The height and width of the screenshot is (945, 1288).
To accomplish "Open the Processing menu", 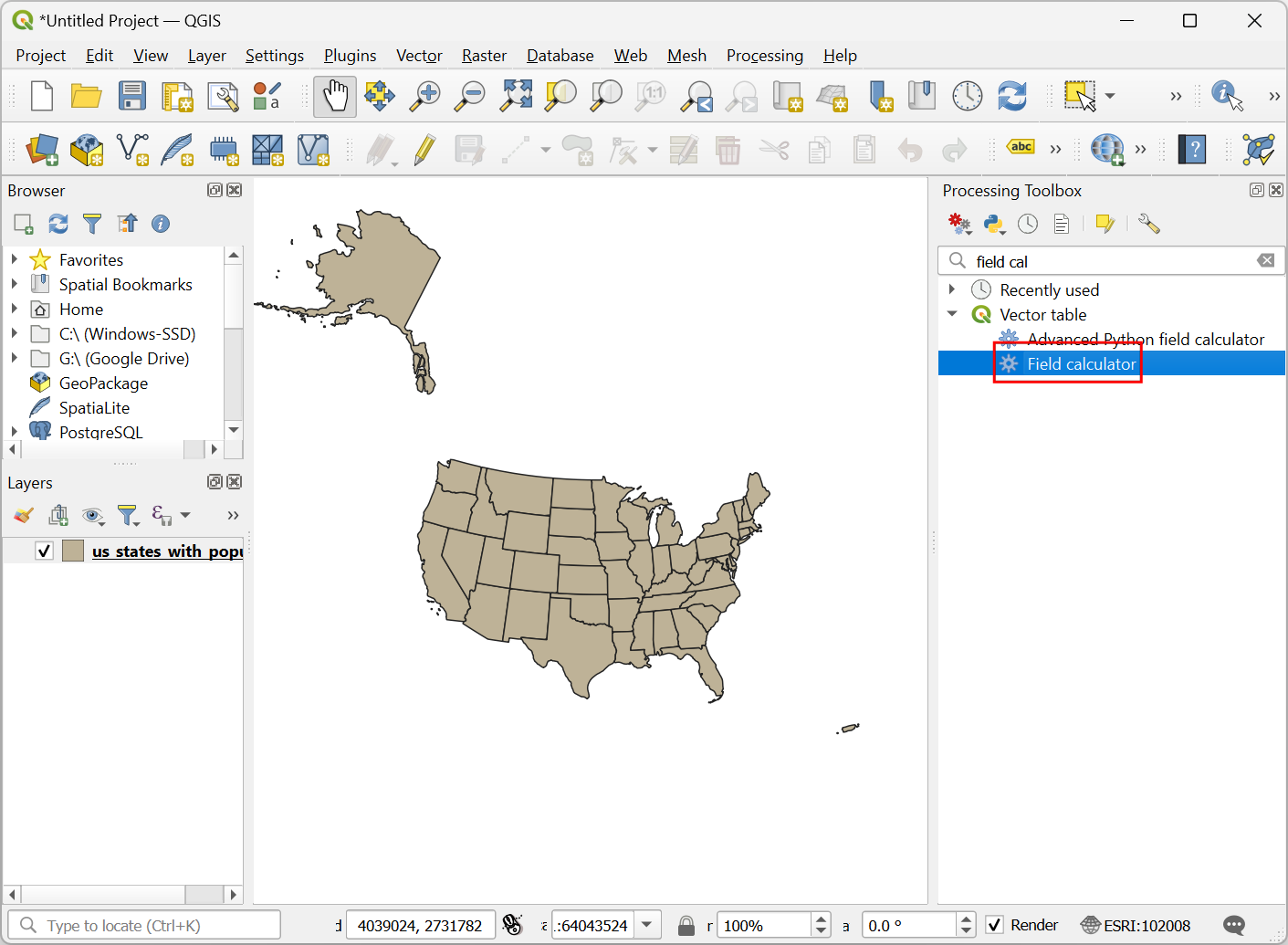I will click(764, 56).
